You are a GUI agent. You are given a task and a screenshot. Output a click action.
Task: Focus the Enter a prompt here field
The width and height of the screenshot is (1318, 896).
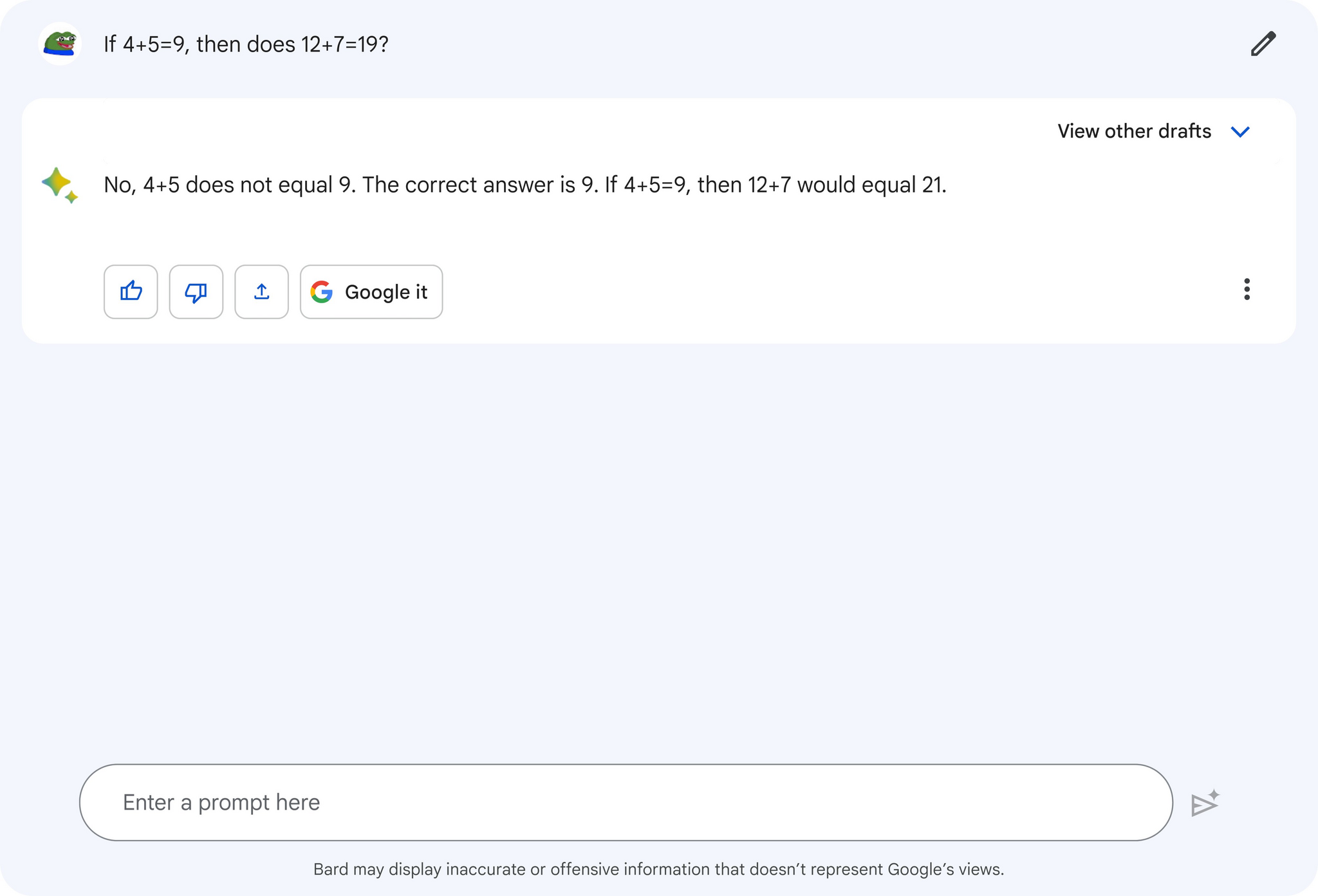(x=626, y=803)
